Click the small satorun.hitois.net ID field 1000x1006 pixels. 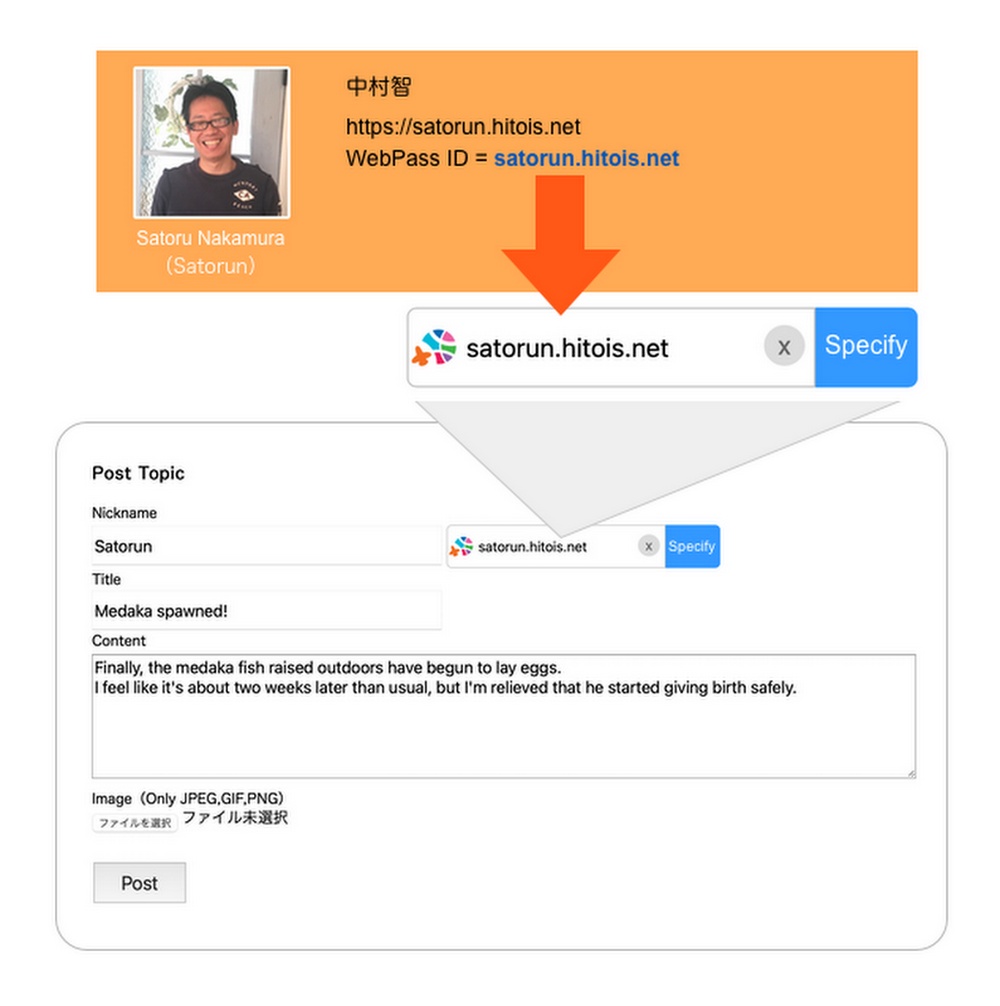[x=555, y=546]
